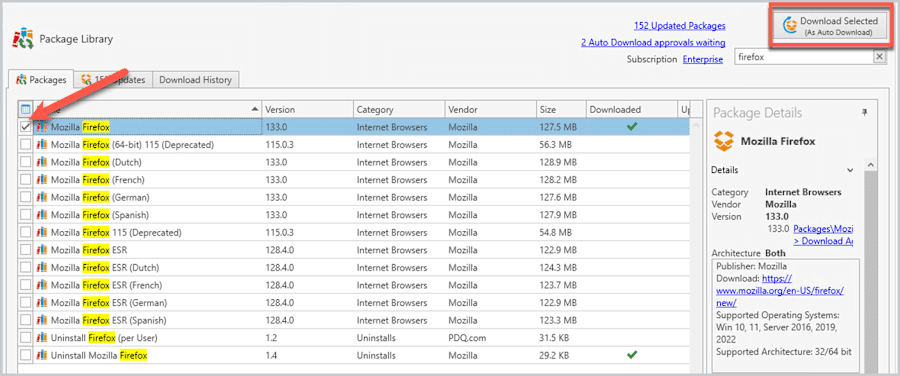
Task: Click package icon beside Uninstall Firefox (per User)
Action: 41,338
